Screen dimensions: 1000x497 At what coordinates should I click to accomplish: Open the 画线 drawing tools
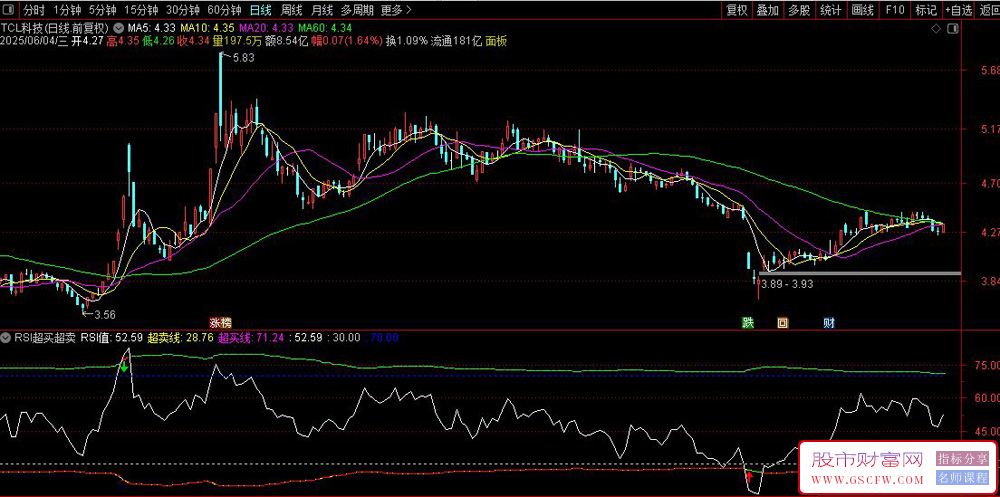(862, 10)
